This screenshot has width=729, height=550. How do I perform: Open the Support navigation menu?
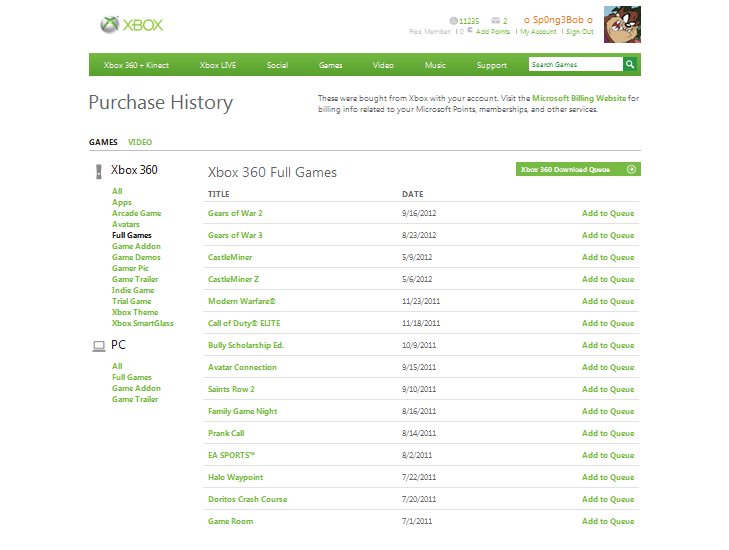click(x=491, y=65)
